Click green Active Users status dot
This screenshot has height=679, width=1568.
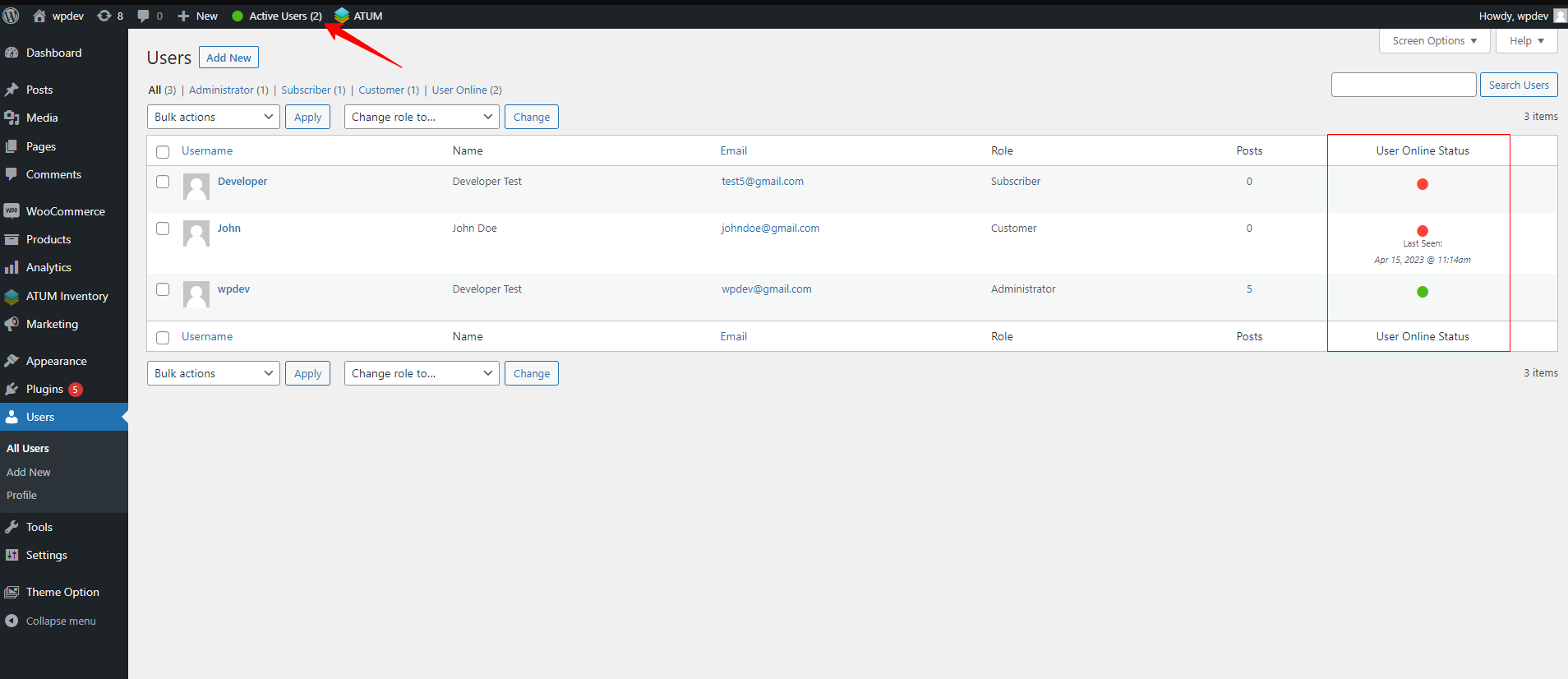click(x=238, y=16)
